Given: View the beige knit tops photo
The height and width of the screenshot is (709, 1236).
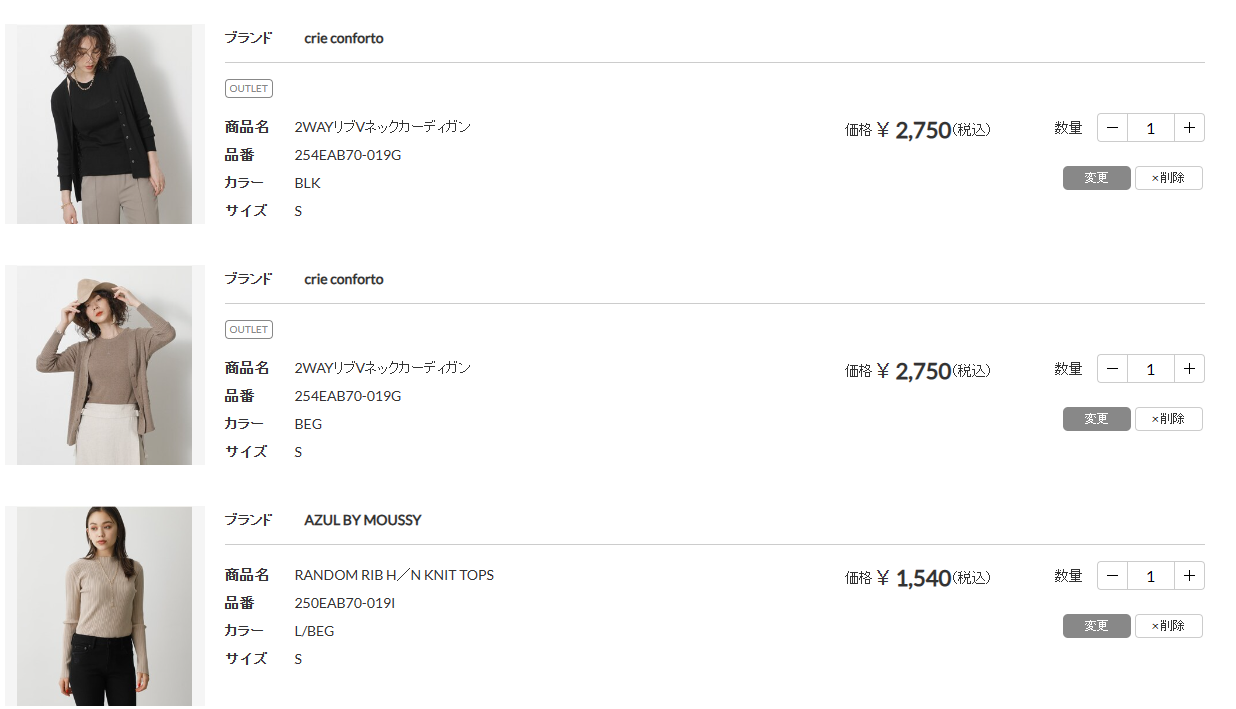Looking at the screenshot, I should tap(104, 606).
